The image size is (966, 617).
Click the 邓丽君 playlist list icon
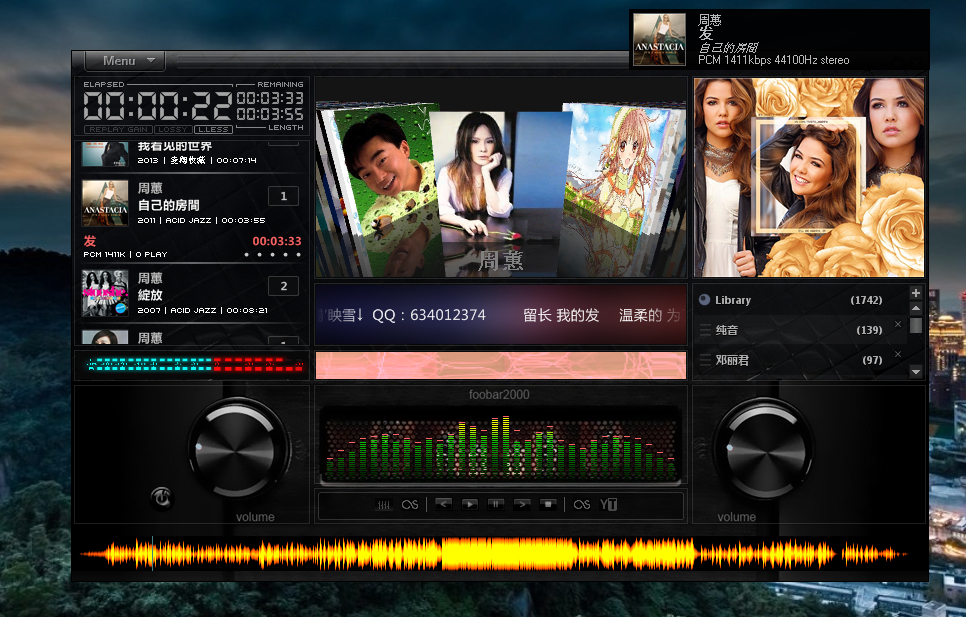click(x=705, y=360)
